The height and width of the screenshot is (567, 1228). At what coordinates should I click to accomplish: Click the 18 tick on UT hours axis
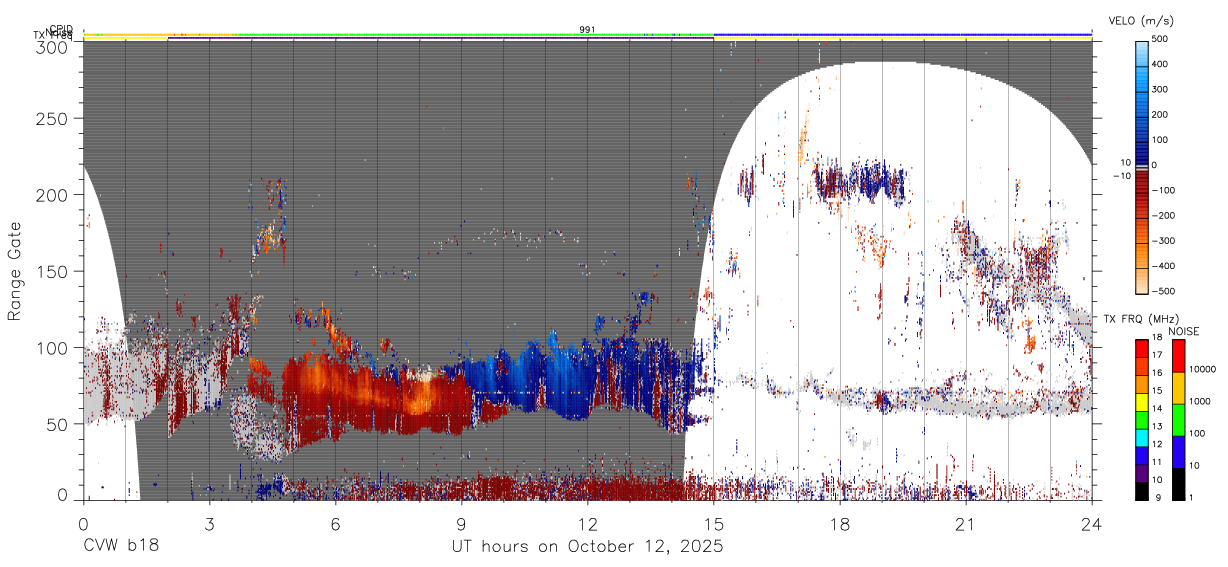tap(840, 524)
